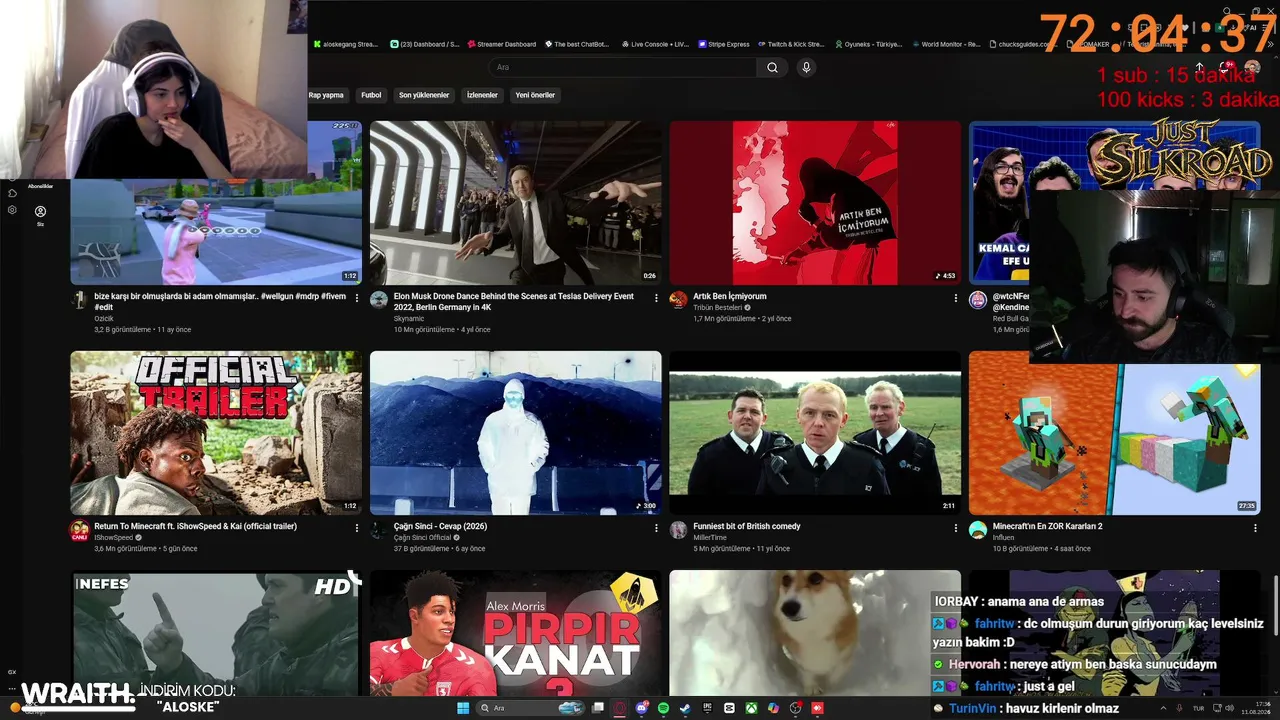This screenshot has height=720, width=1280.
Task: Open the Çağrı Sinci Official channel avatar
Action: 378,529
